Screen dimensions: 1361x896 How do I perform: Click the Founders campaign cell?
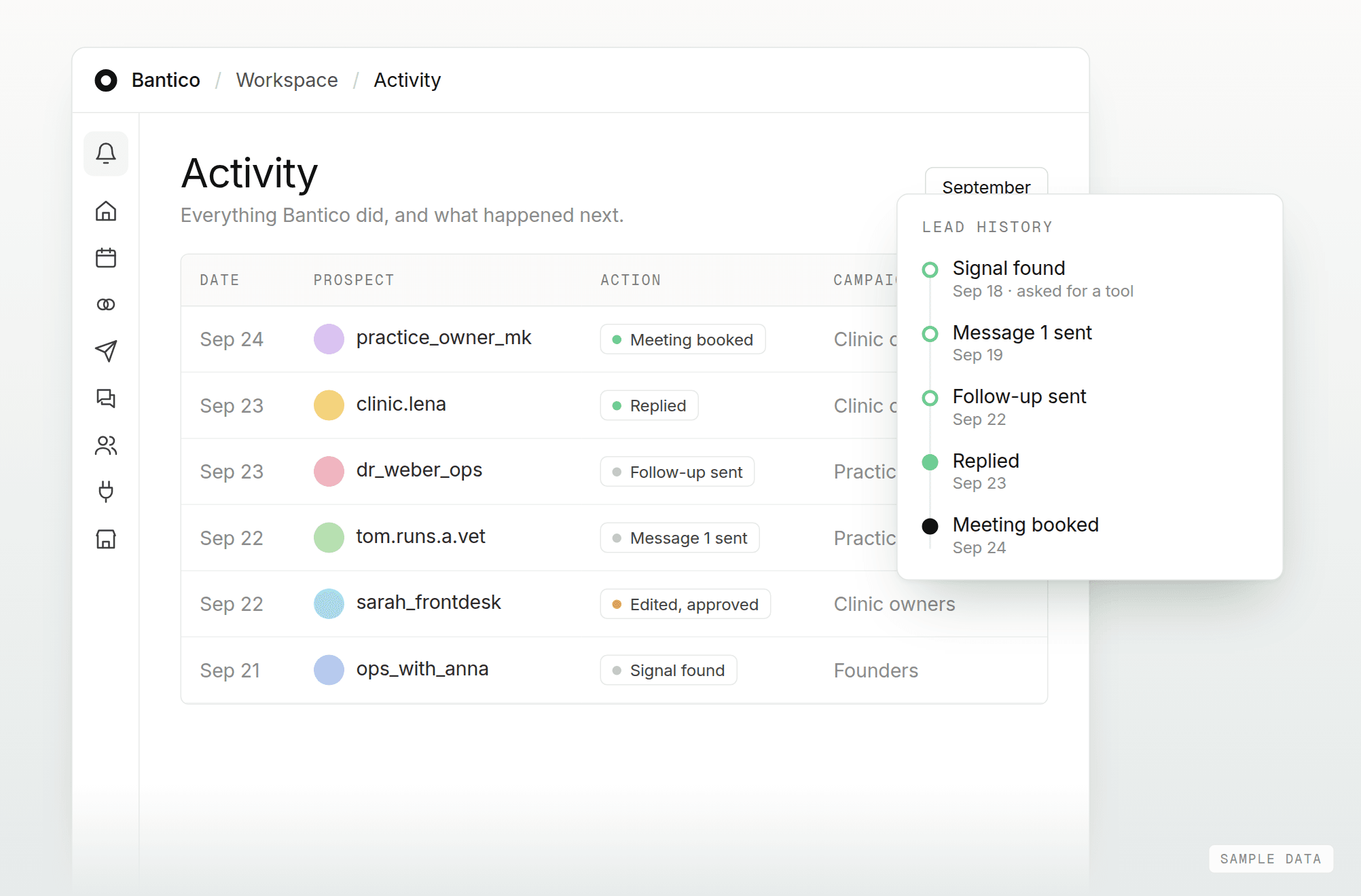[875, 671]
